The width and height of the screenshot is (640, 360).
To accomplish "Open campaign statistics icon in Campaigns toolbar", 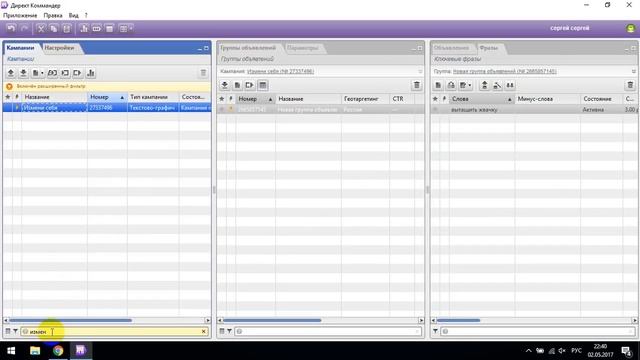I will (91, 73).
